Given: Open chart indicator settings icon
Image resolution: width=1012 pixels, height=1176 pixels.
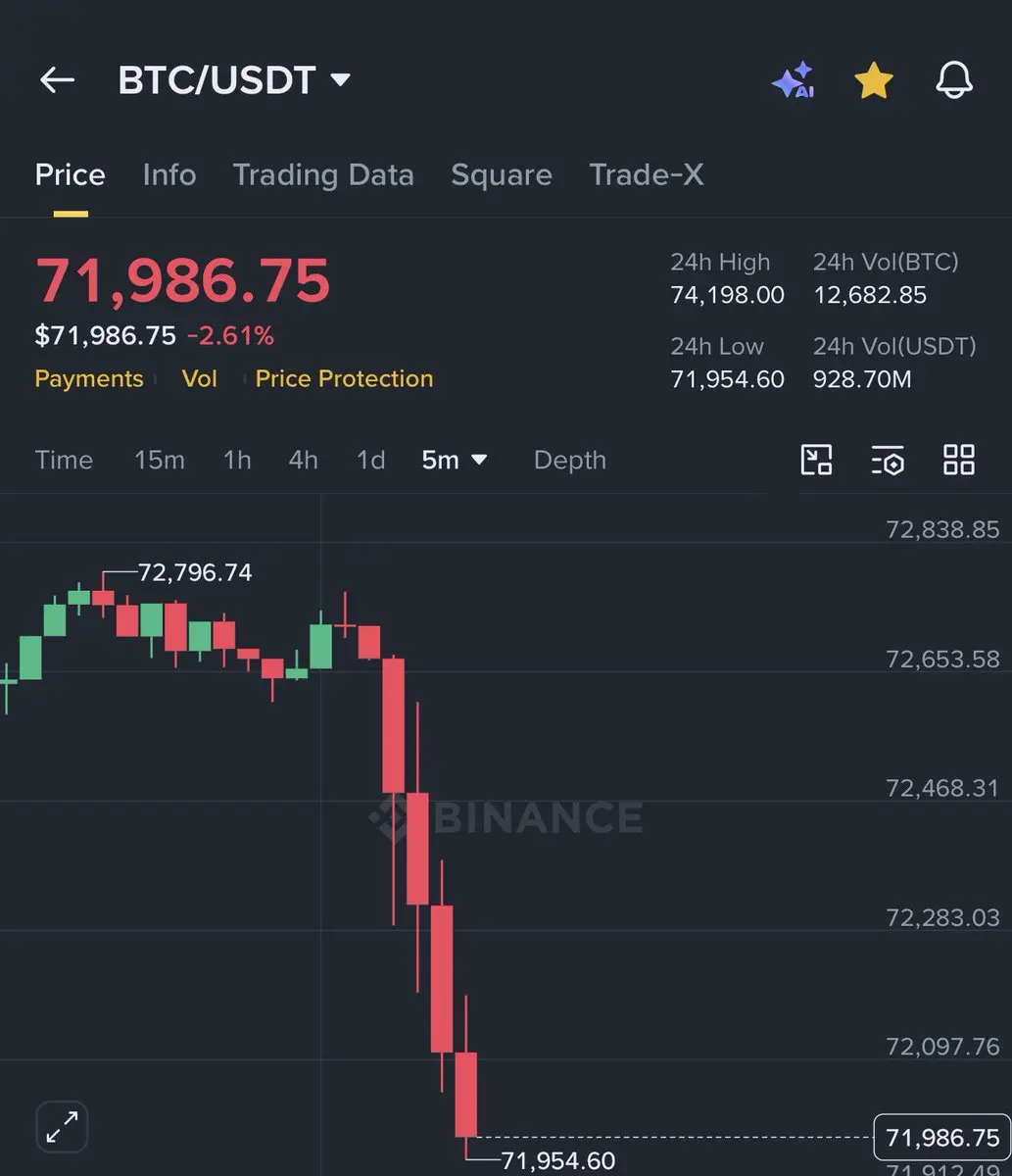Looking at the screenshot, I should (888, 460).
